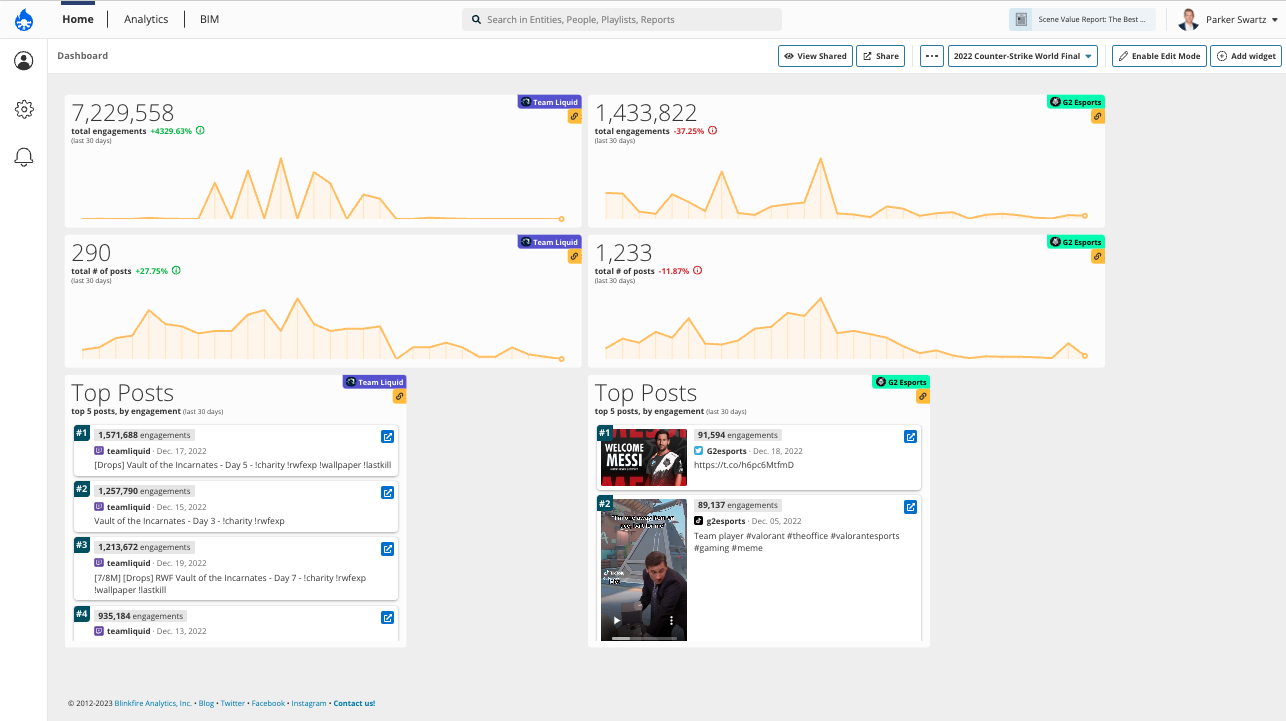
Task: Click Team Liquid tag on Top Posts
Action: pos(374,382)
